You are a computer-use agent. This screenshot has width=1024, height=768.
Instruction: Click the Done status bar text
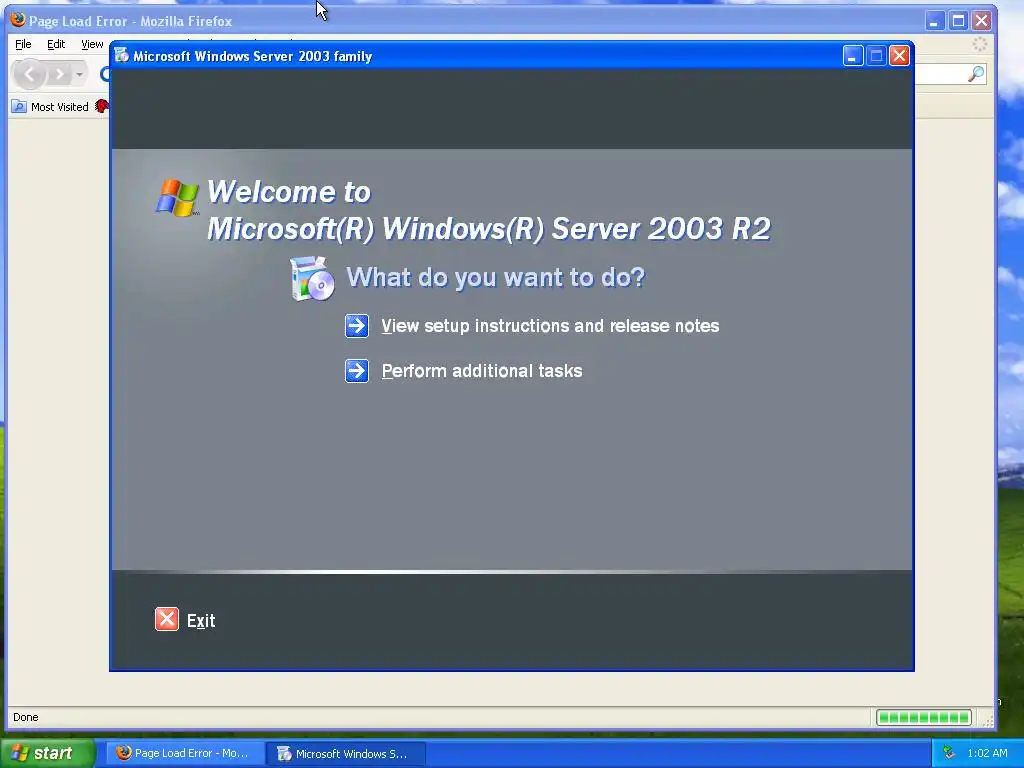(x=25, y=717)
